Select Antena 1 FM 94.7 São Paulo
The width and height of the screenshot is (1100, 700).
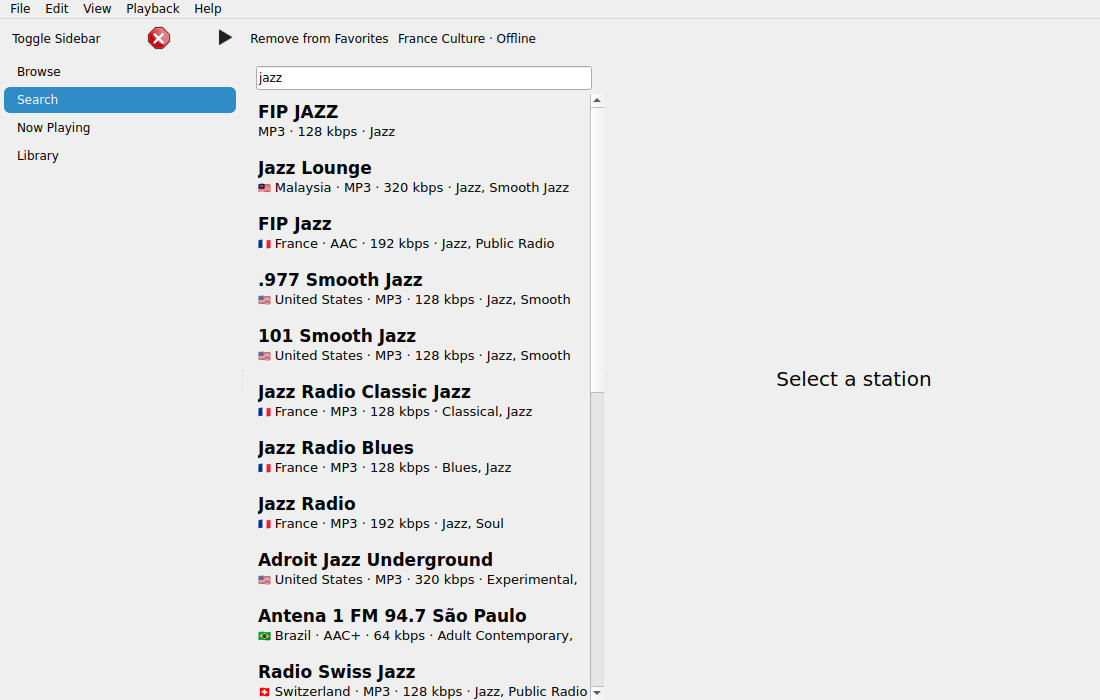click(x=423, y=626)
